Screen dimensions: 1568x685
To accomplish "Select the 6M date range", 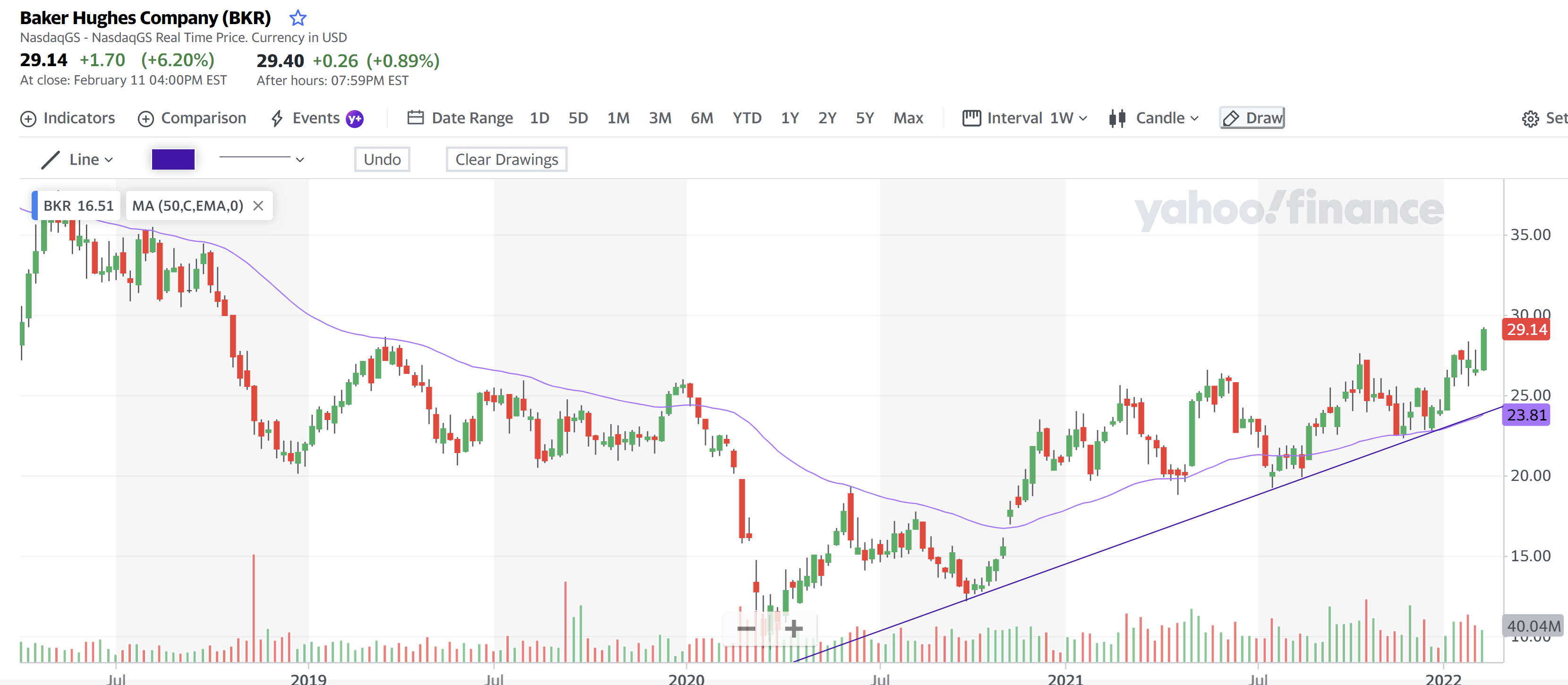I will tap(702, 118).
